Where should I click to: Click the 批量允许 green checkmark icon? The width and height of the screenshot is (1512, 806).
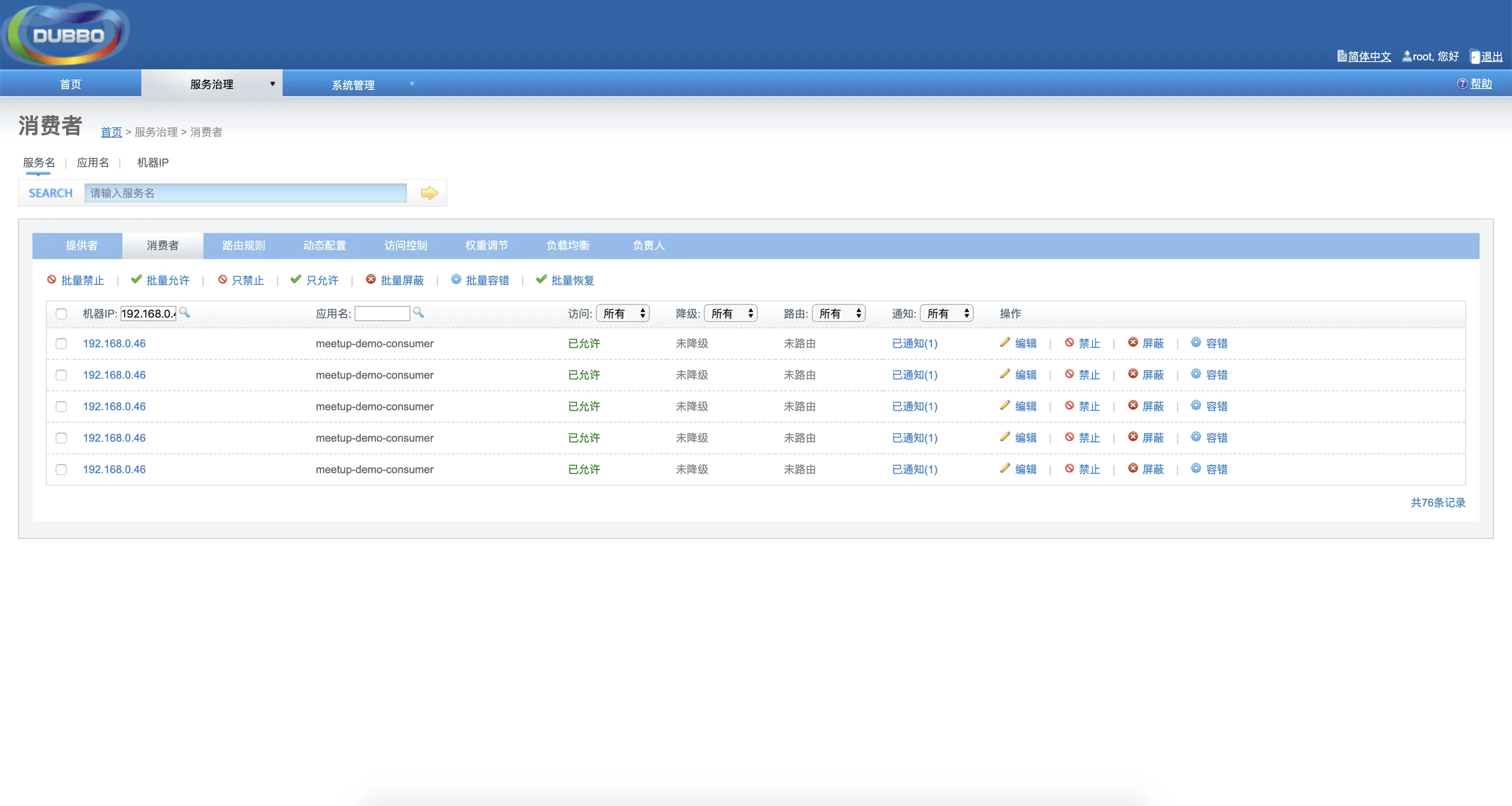click(136, 280)
